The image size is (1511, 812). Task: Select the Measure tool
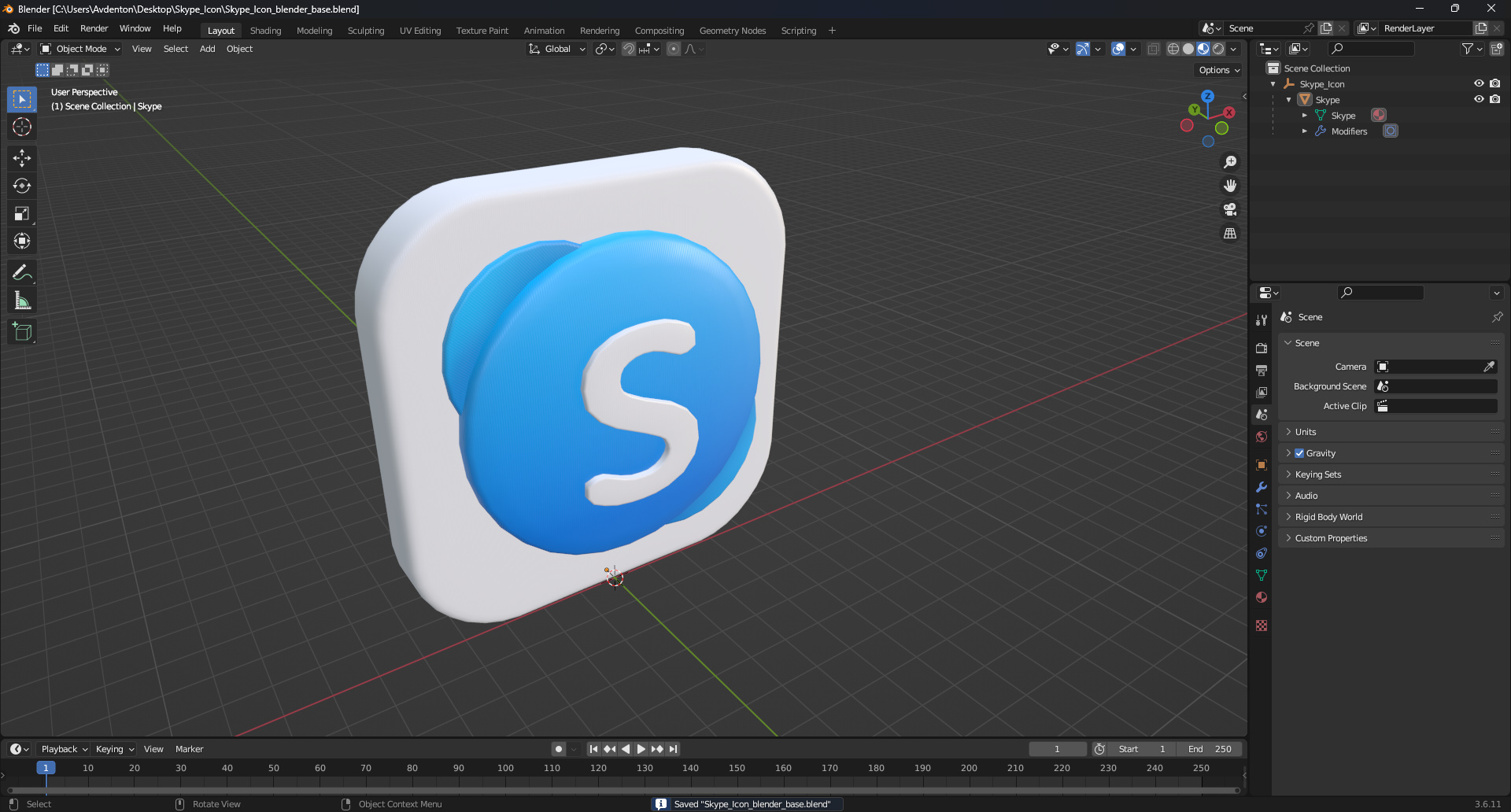pyautogui.click(x=22, y=301)
